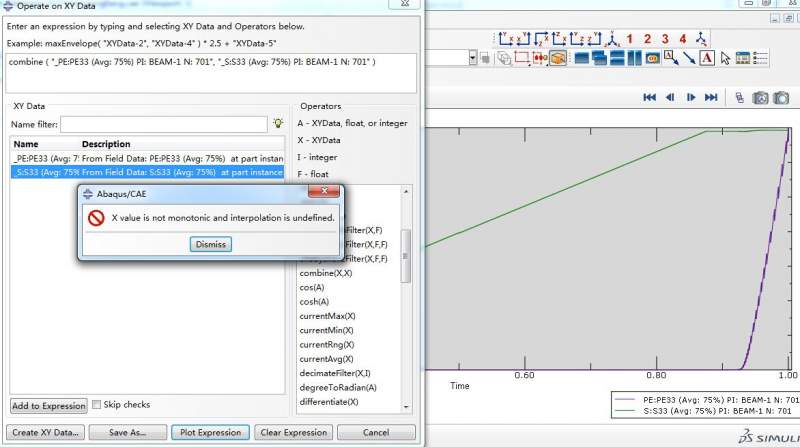Step to the previous frame
Image resolution: width=800 pixels, height=447 pixels.
pos(670,97)
